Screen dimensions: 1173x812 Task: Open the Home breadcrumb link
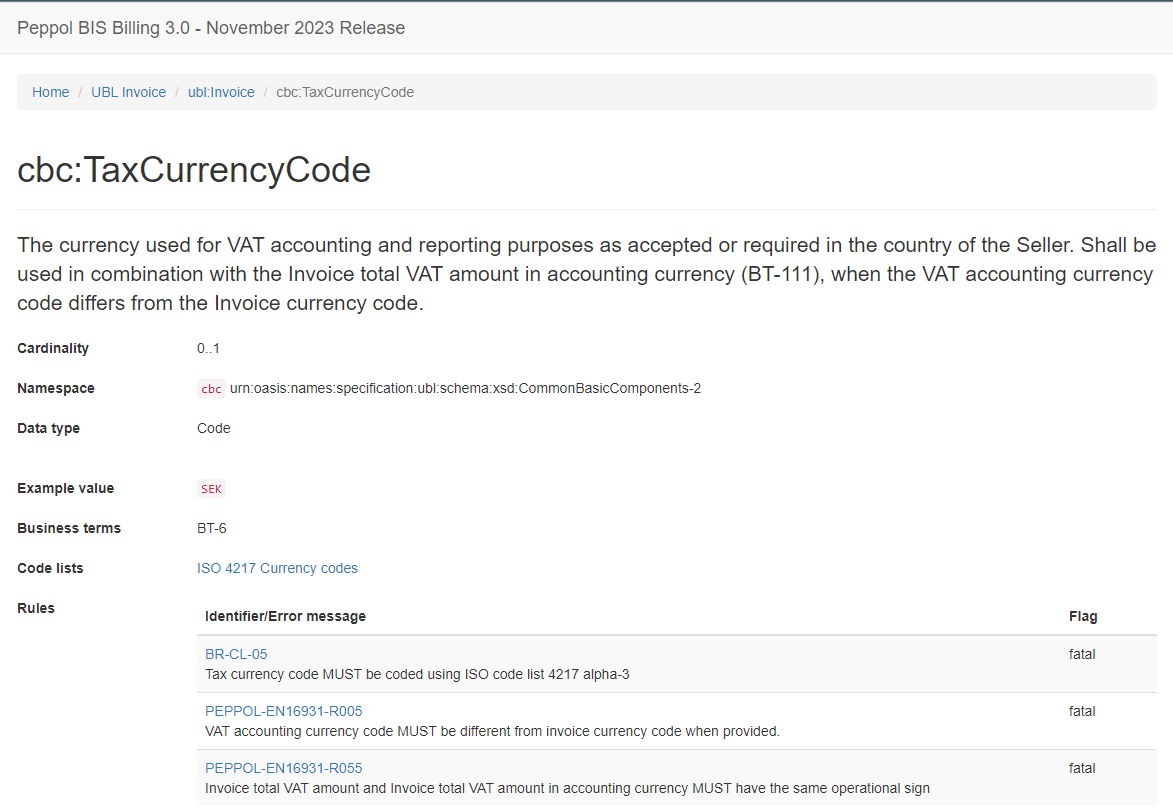coord(50,92)
